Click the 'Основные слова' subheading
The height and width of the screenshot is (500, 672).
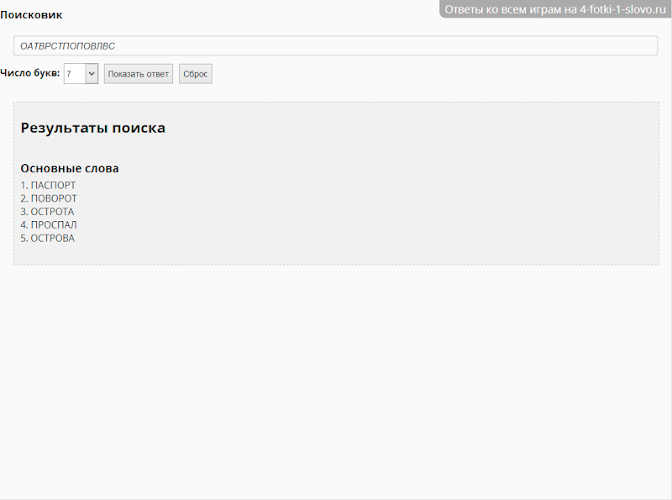69,168
